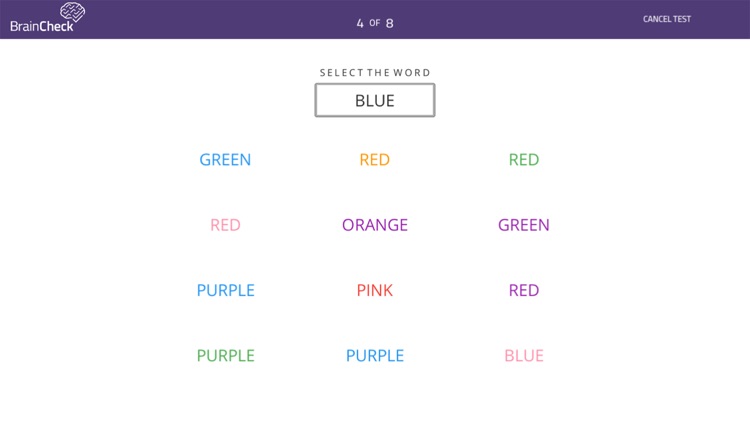
Task: Select the pink-colored word RED
Action: point(225,225)
